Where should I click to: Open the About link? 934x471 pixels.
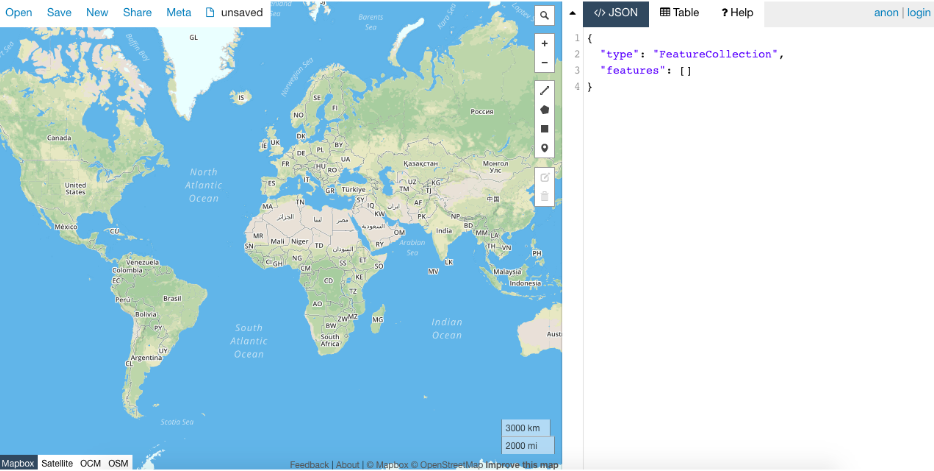[347, 464]
